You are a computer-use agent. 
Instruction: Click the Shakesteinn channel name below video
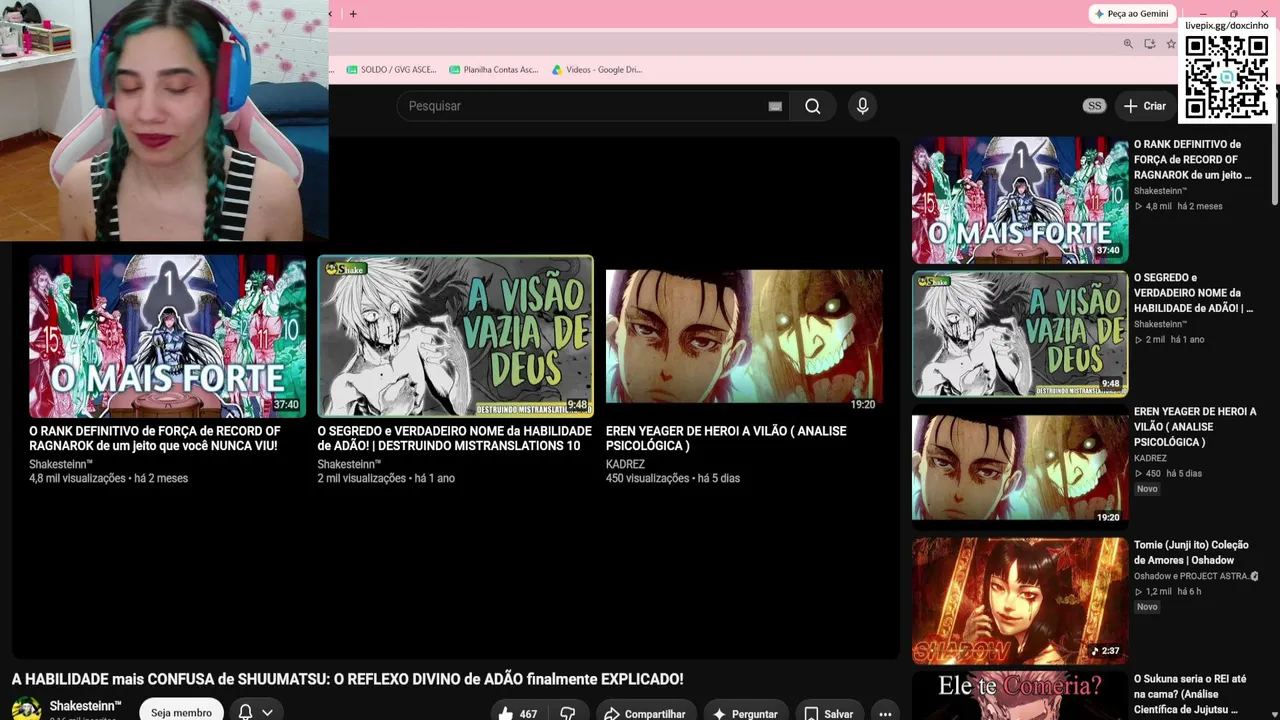pyautogui.click(x=86, y=706)
